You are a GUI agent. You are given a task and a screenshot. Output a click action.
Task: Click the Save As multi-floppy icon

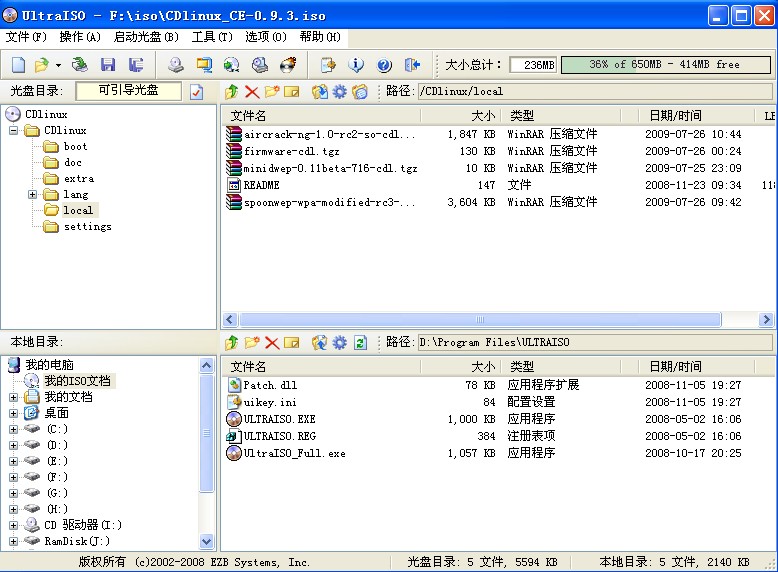click(x=136, y=64)
